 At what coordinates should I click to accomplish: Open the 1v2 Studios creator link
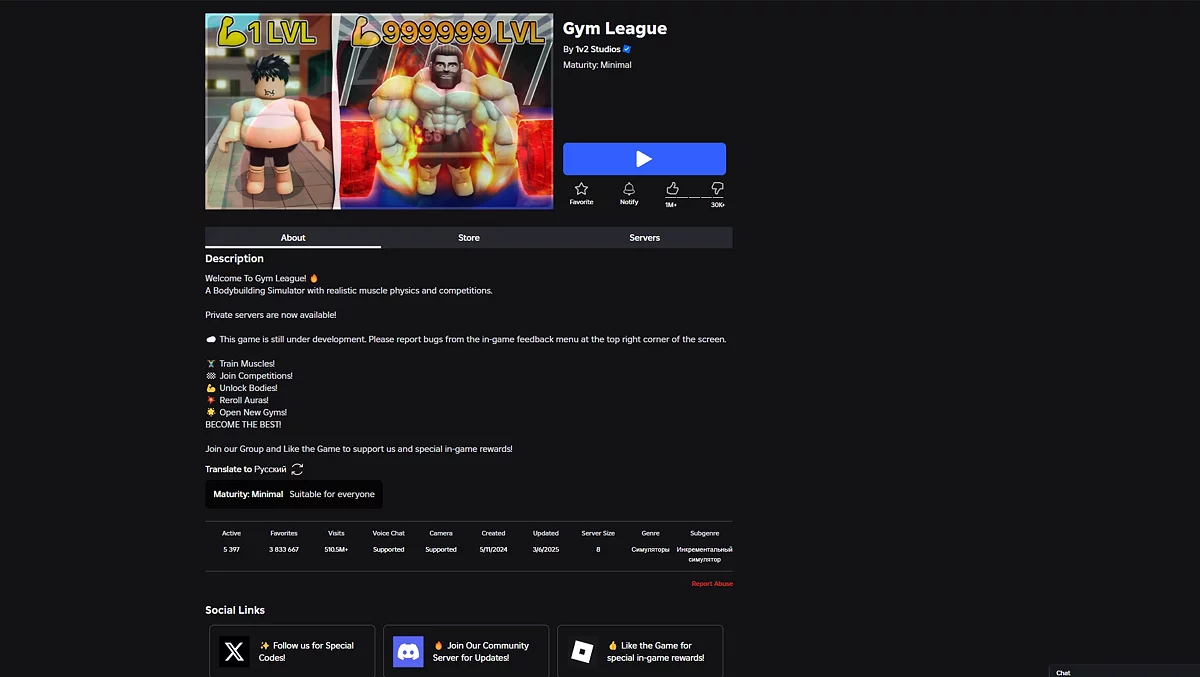pyautogui.click(x=597, y=49)
